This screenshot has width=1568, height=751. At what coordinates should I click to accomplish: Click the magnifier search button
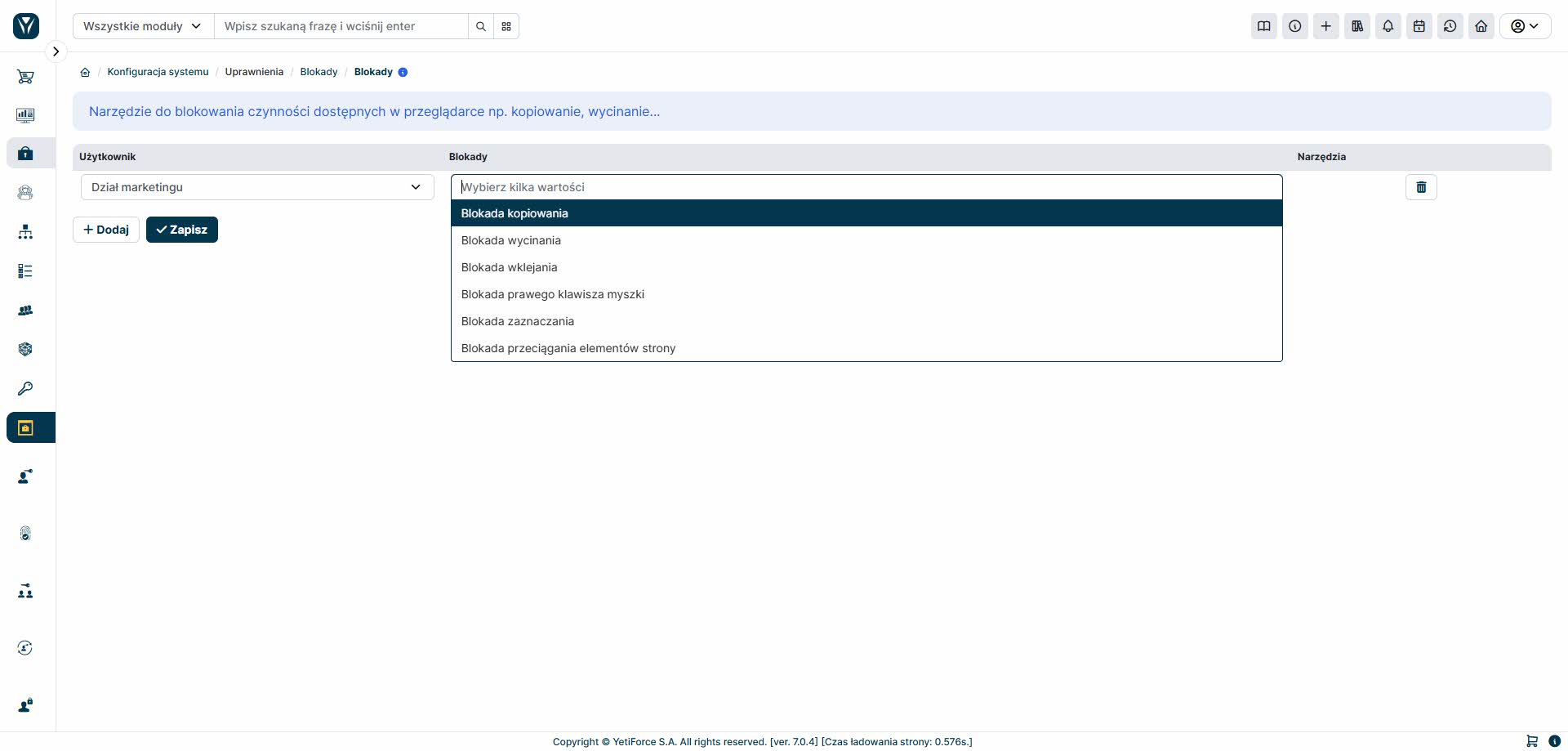pyautogui.click(x=481, y=26)
